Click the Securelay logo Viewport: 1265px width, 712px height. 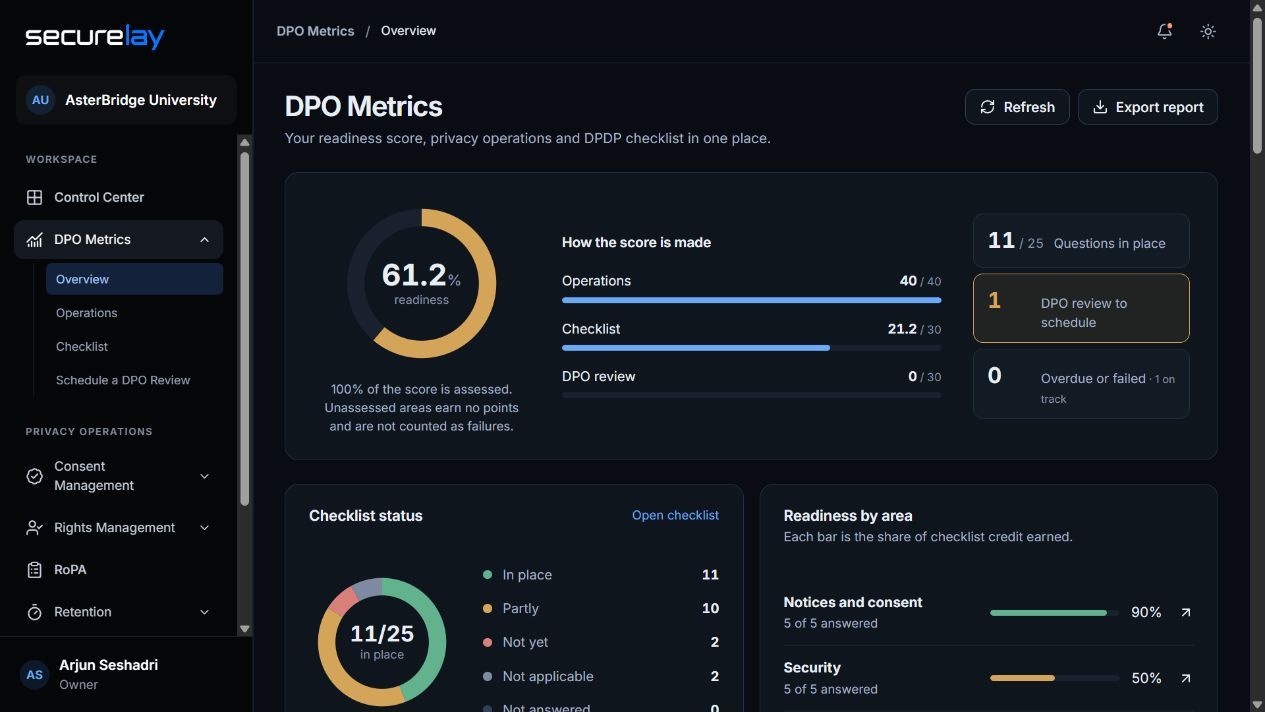[x=95, y=37]
